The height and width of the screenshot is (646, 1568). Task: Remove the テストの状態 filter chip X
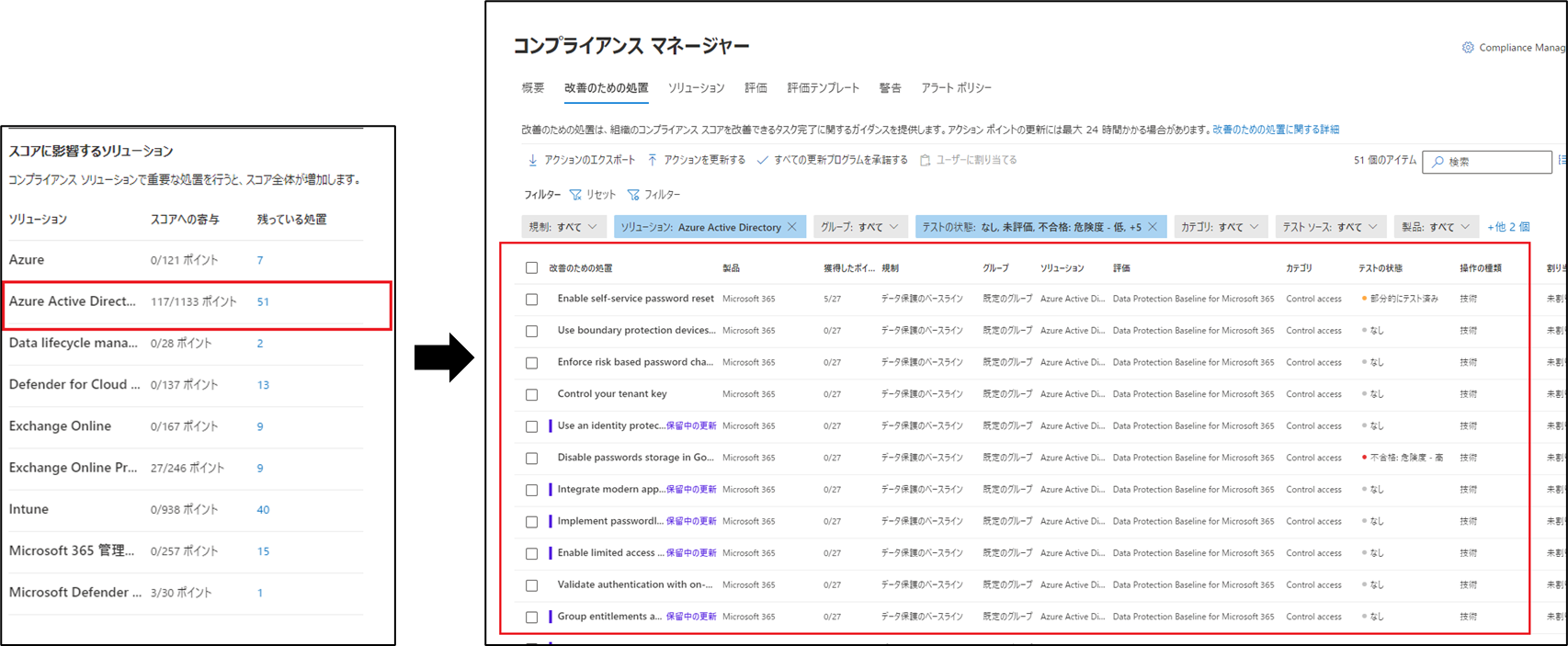tap(1153, 227)
